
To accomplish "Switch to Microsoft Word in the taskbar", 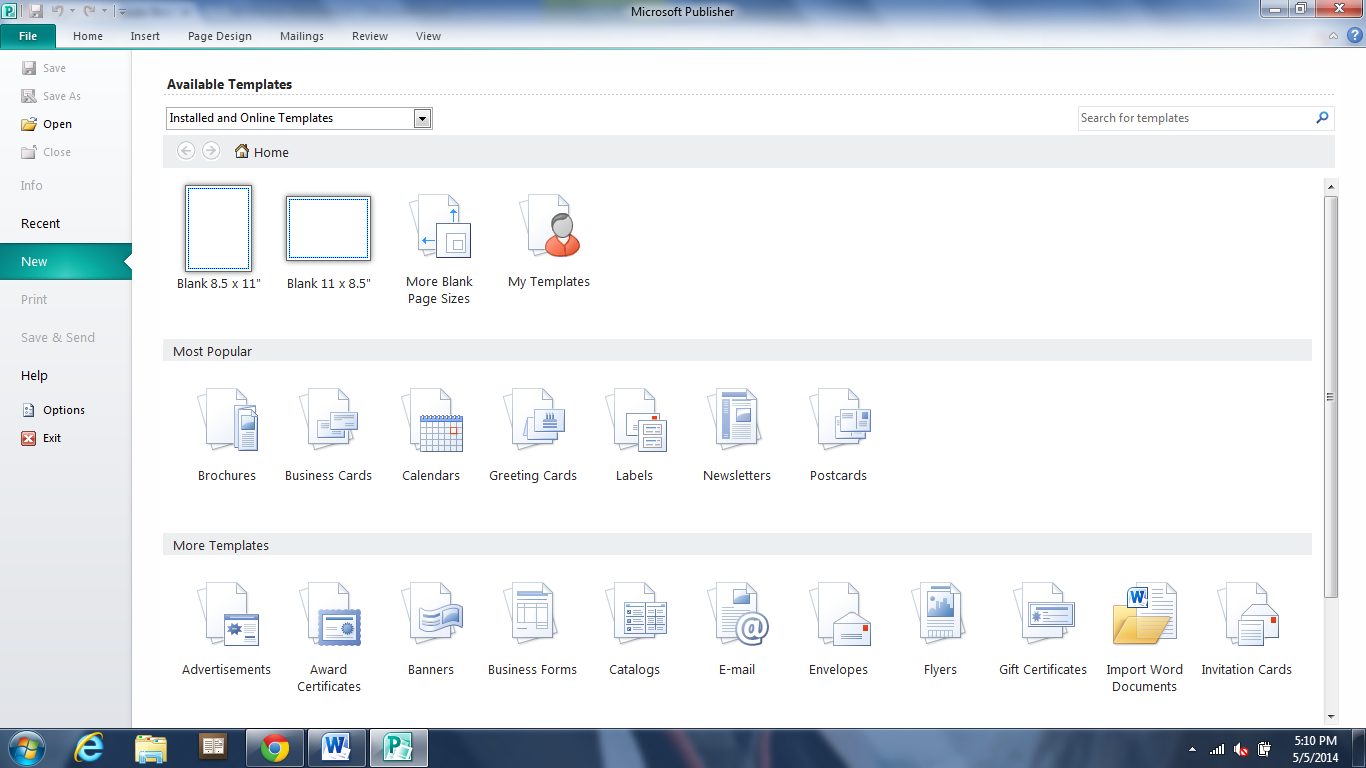I will (337, 748).
